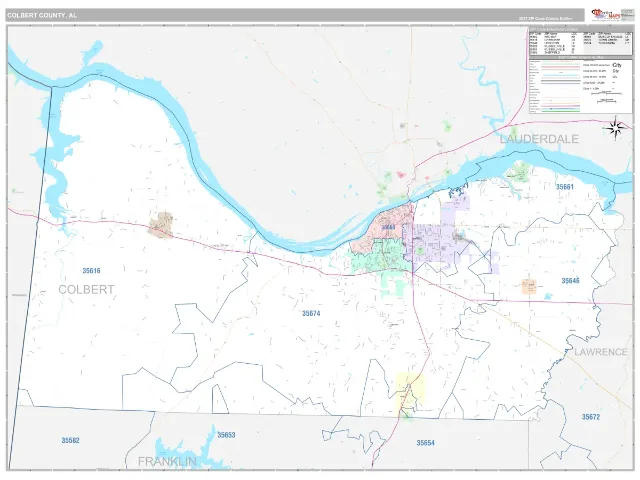Click the small orange town near 35646

pos(529,287)
